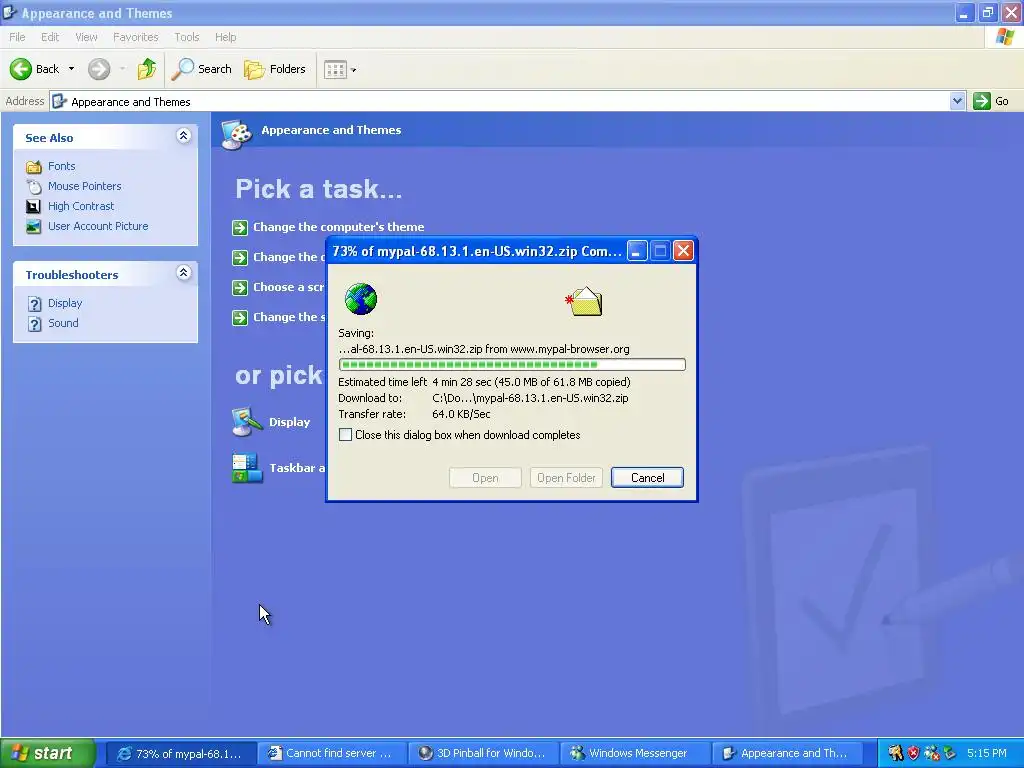This screenshot has height=768, width=1024.
Task: Click the Display control panel icon
Action: coord(247,422)
